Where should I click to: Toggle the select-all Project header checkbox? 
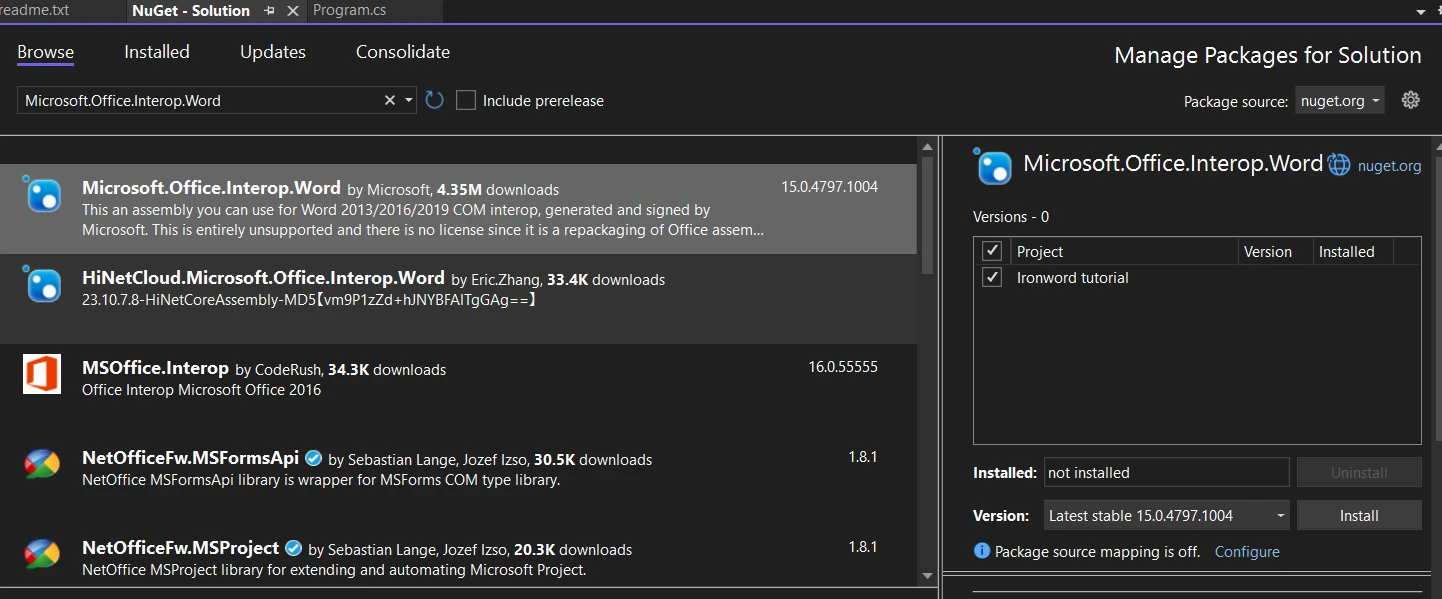pos(992,251)
